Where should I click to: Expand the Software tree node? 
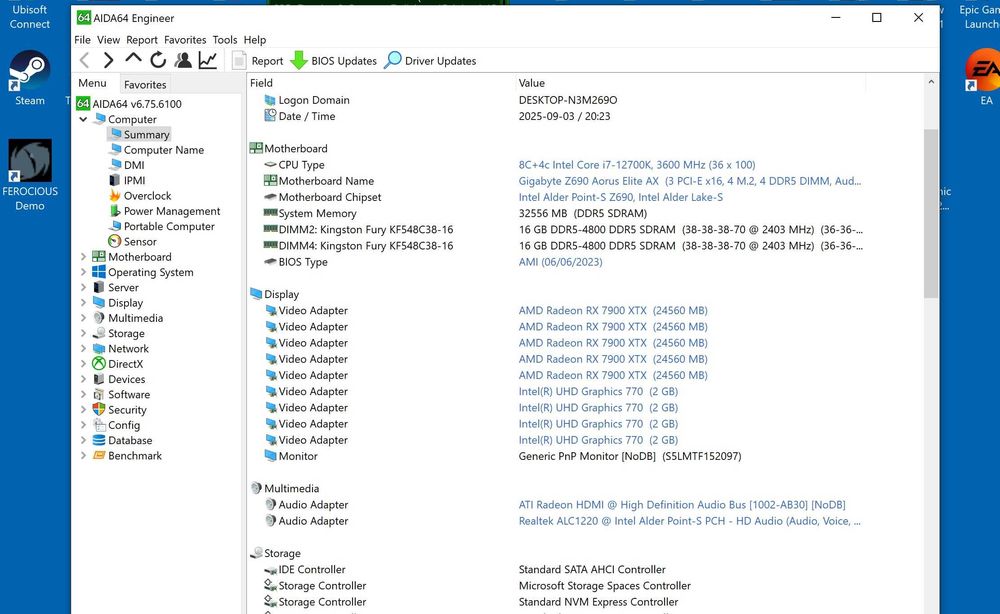(83, 395)
